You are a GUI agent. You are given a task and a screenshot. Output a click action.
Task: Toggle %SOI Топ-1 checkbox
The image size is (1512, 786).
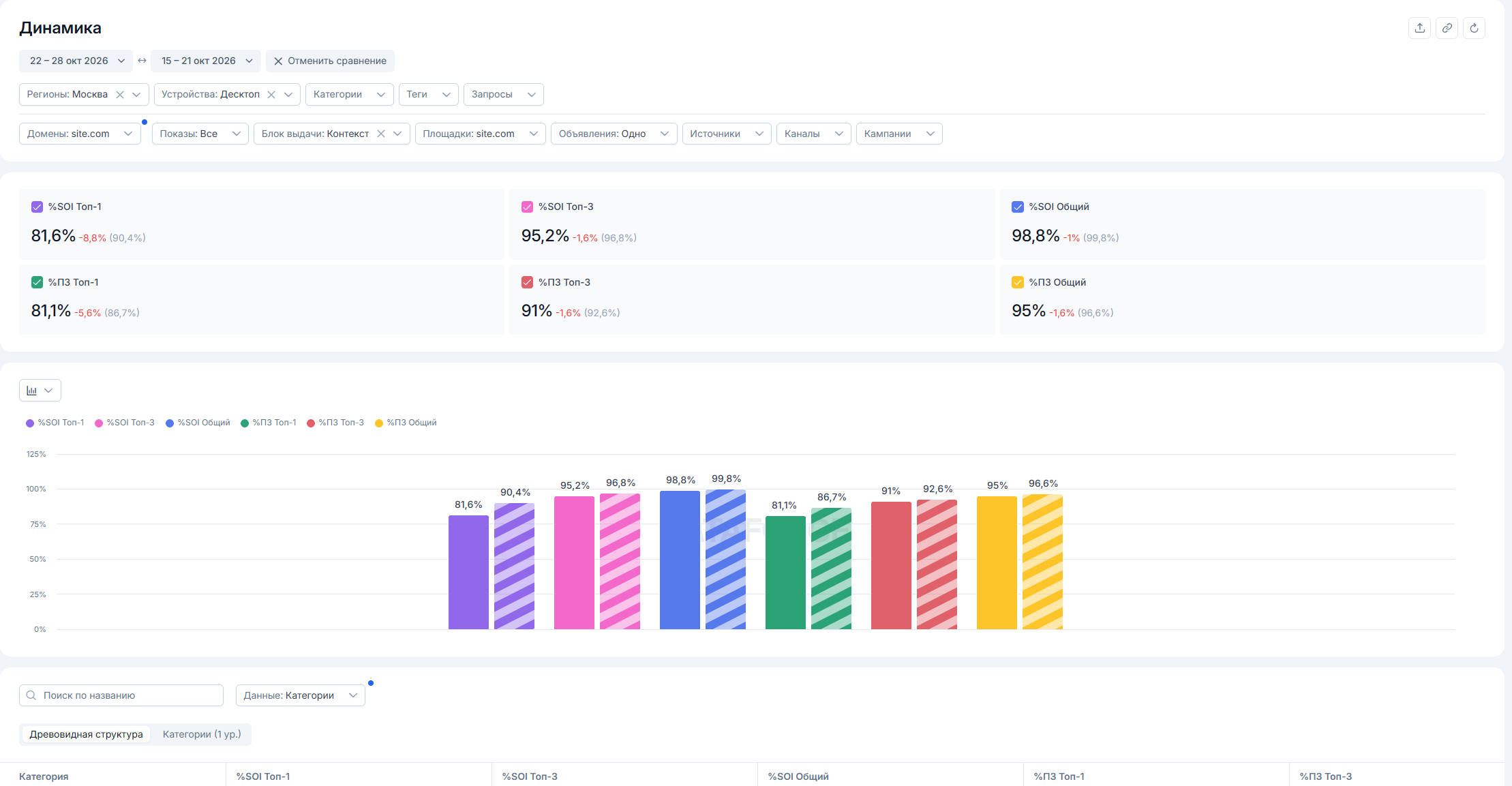[37, 207]
